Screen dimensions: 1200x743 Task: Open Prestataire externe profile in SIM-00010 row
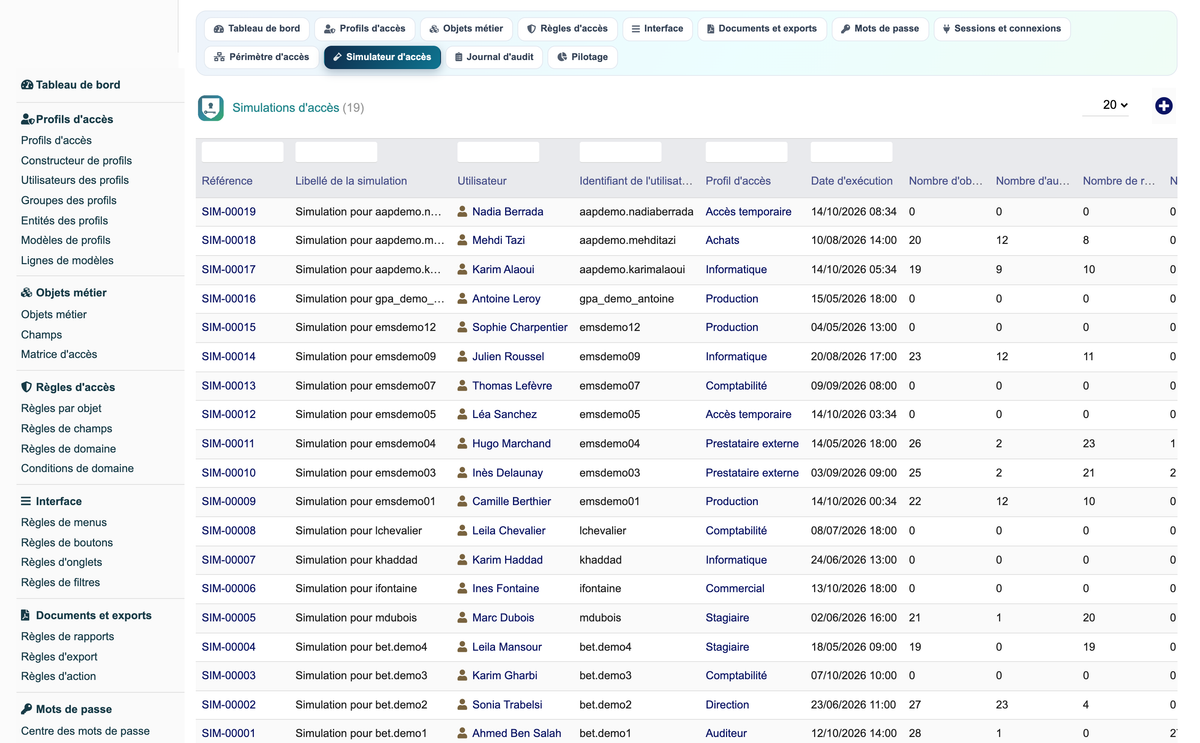752,473
